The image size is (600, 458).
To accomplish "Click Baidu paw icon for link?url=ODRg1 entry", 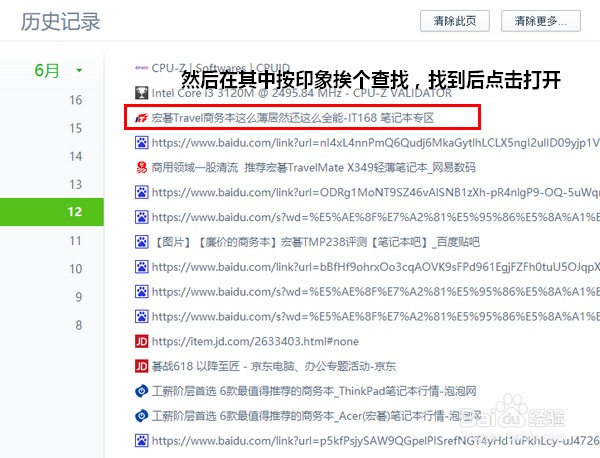I will click(x=141, y=192).
